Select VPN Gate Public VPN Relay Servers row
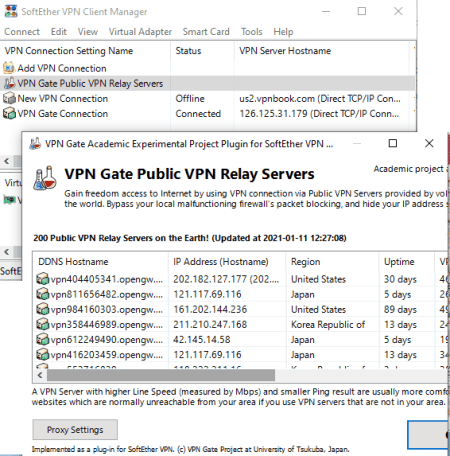Image resolution: width=450 pixels, height=456 pixels. click(208, 83)
